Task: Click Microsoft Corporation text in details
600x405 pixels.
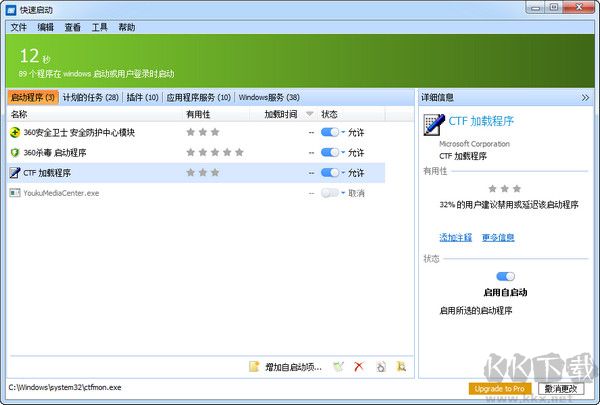Action: coord(474,144)
